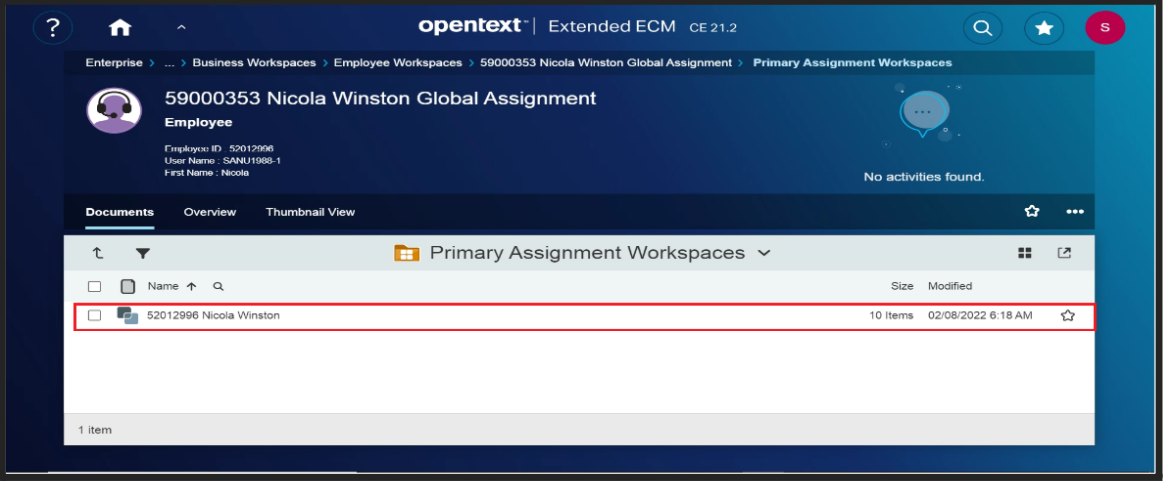Open the activity feed comment bubble
Image resolution: width=1164 pixels, height=482 pixels.
(x=922, y=113)
